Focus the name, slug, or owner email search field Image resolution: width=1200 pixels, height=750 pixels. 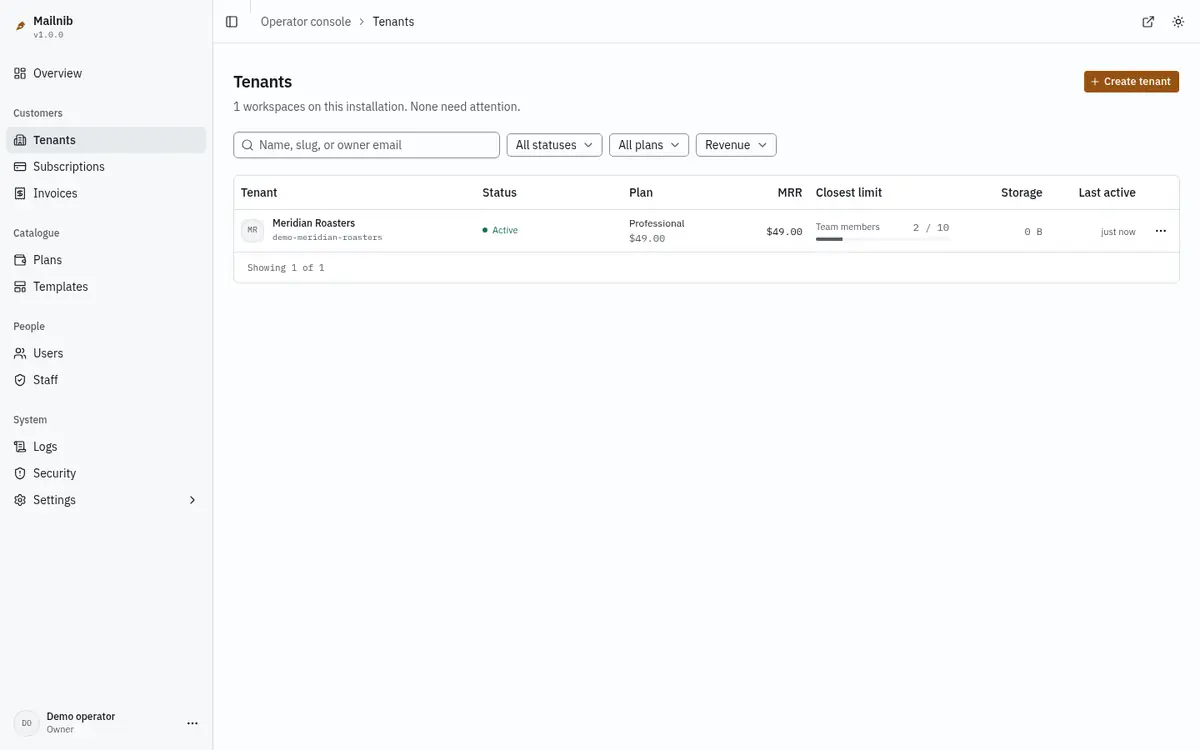click(x=366, y=145)
